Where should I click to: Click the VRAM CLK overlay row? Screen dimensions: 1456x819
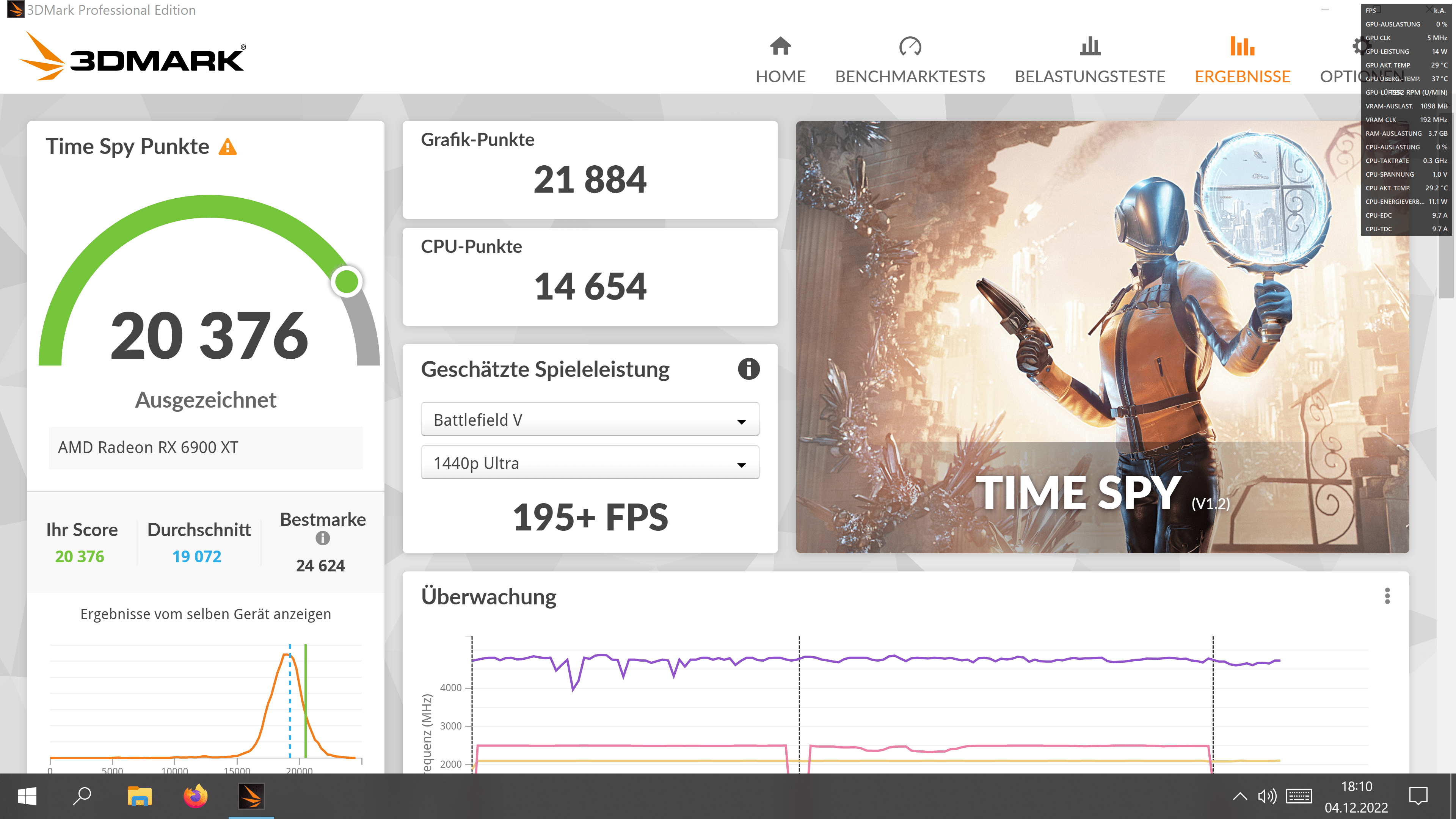pyautogui.click(x=1406, y=120)
